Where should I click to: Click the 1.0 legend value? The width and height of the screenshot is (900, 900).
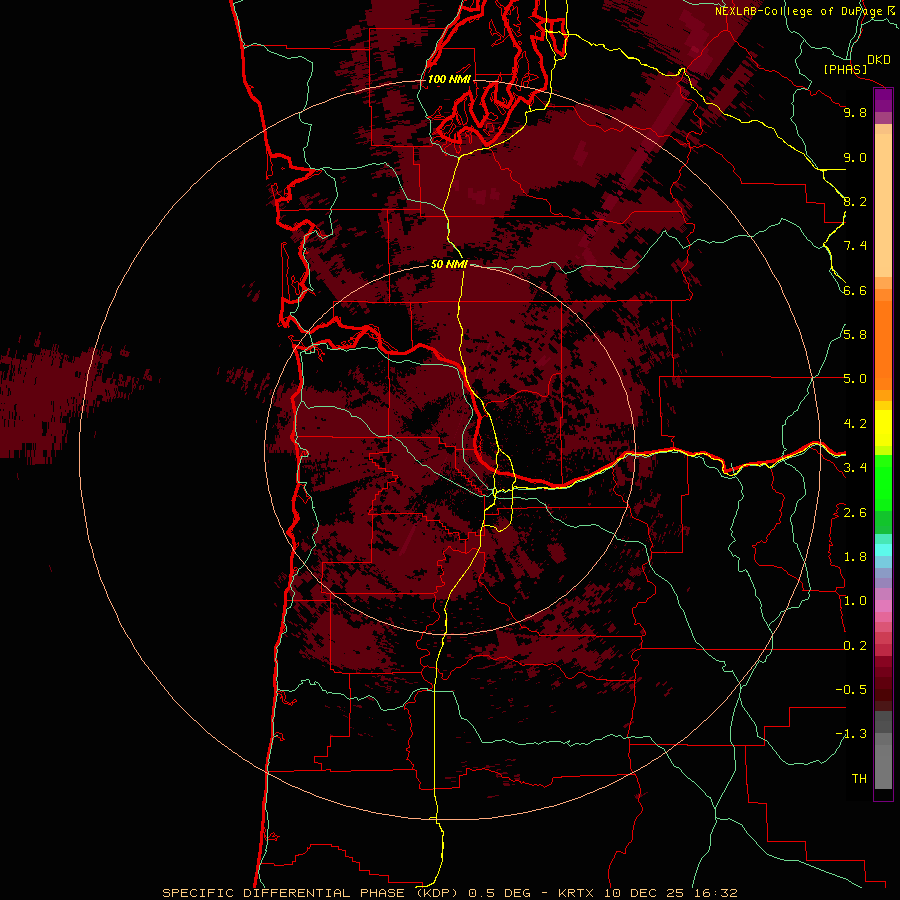pyautogui.click(x=855, y=601)
